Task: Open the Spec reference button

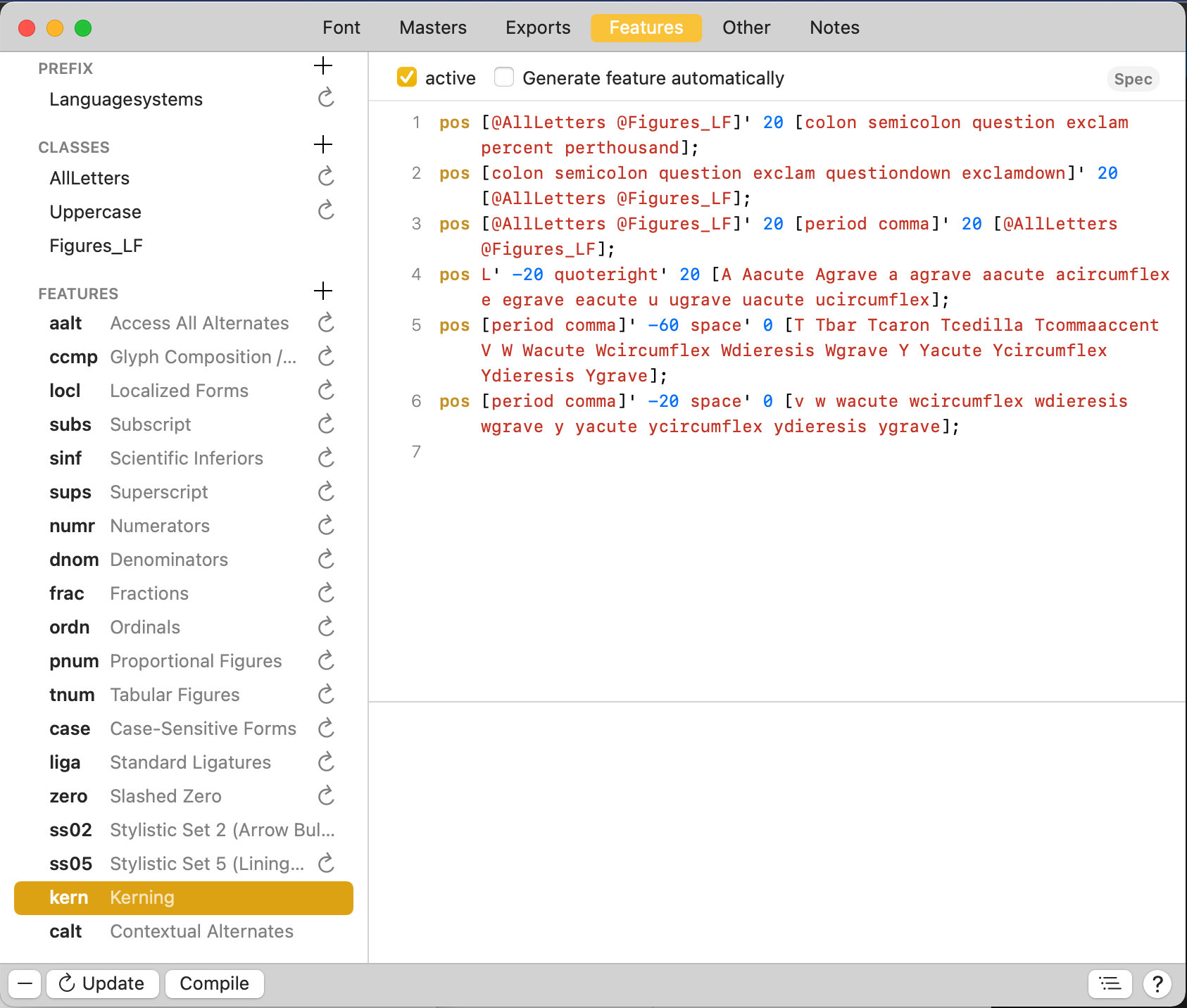Action: coord(1132,79)
